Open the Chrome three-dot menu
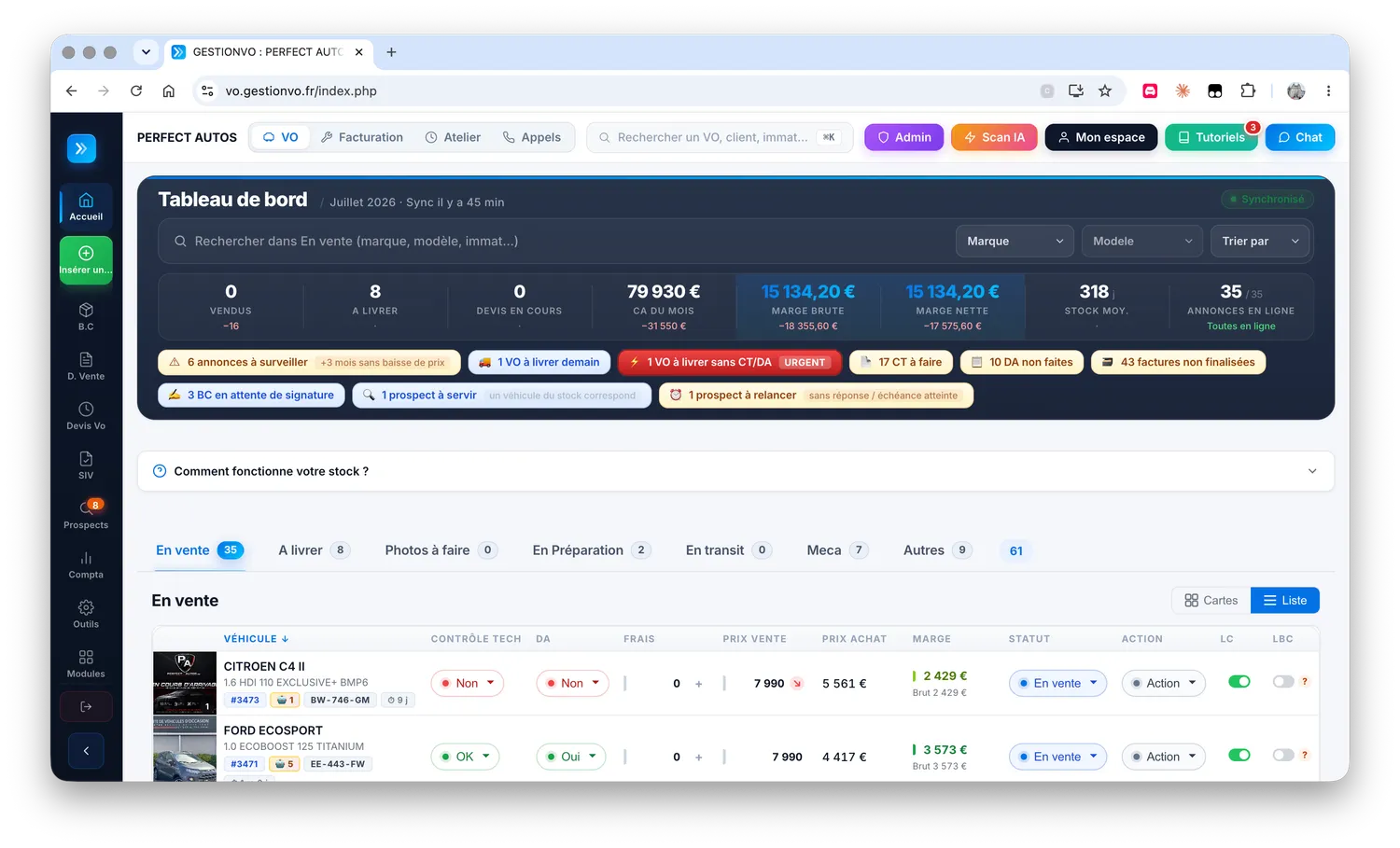1400x848 pixels. tap(1328, 90)
